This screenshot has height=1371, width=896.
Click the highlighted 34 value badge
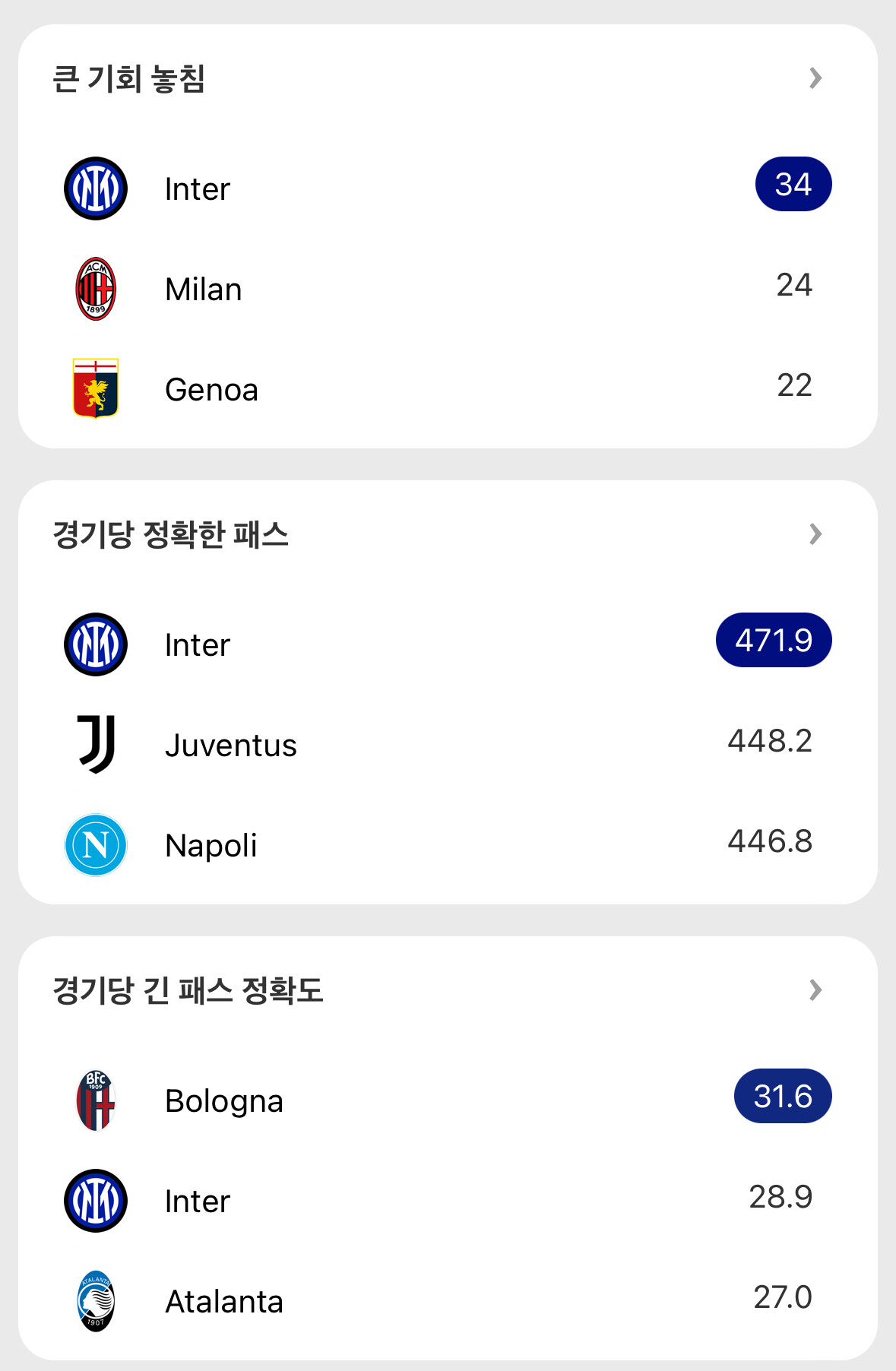pos(793,184)
